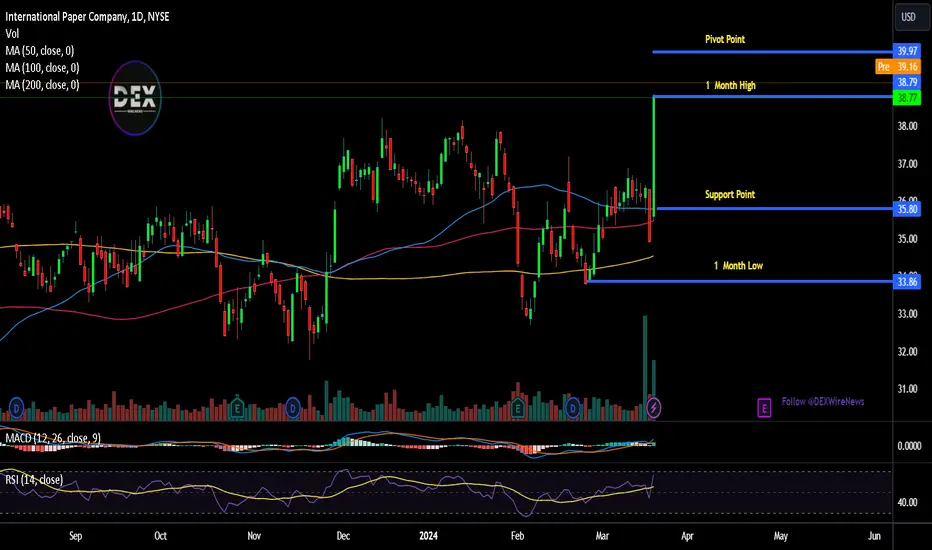
Task: Click the Follow @DEXWireNews text
Action: (x=823, y=401)
